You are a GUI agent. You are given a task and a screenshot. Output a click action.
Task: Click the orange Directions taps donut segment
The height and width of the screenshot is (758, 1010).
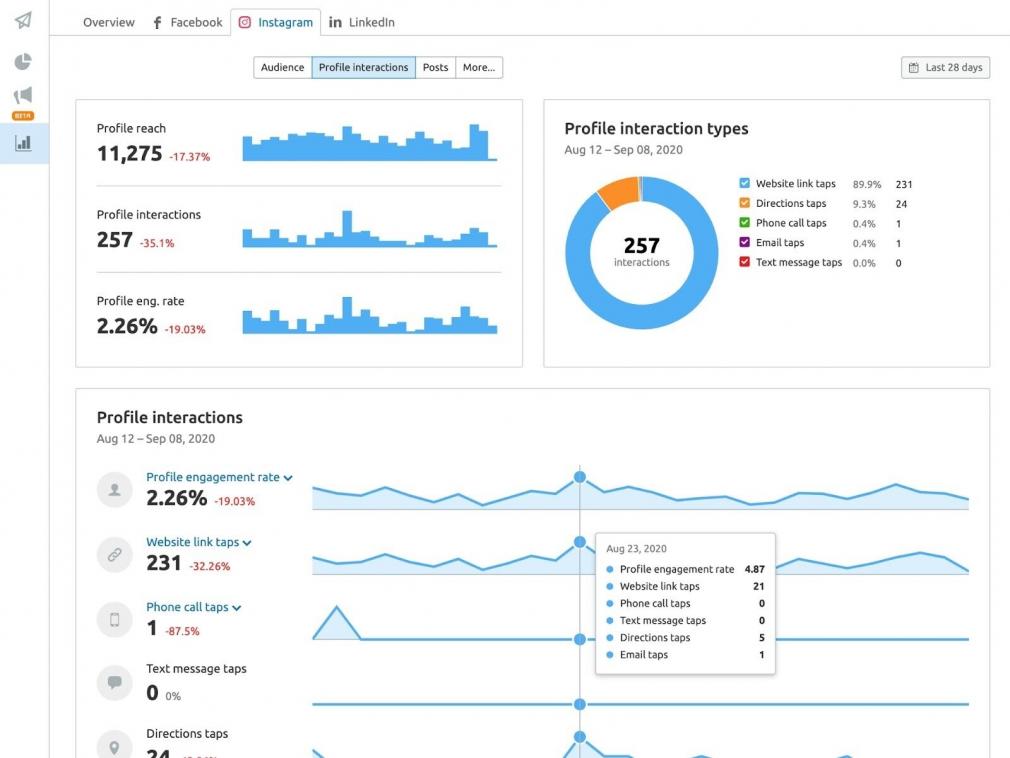tap(619, 193)
